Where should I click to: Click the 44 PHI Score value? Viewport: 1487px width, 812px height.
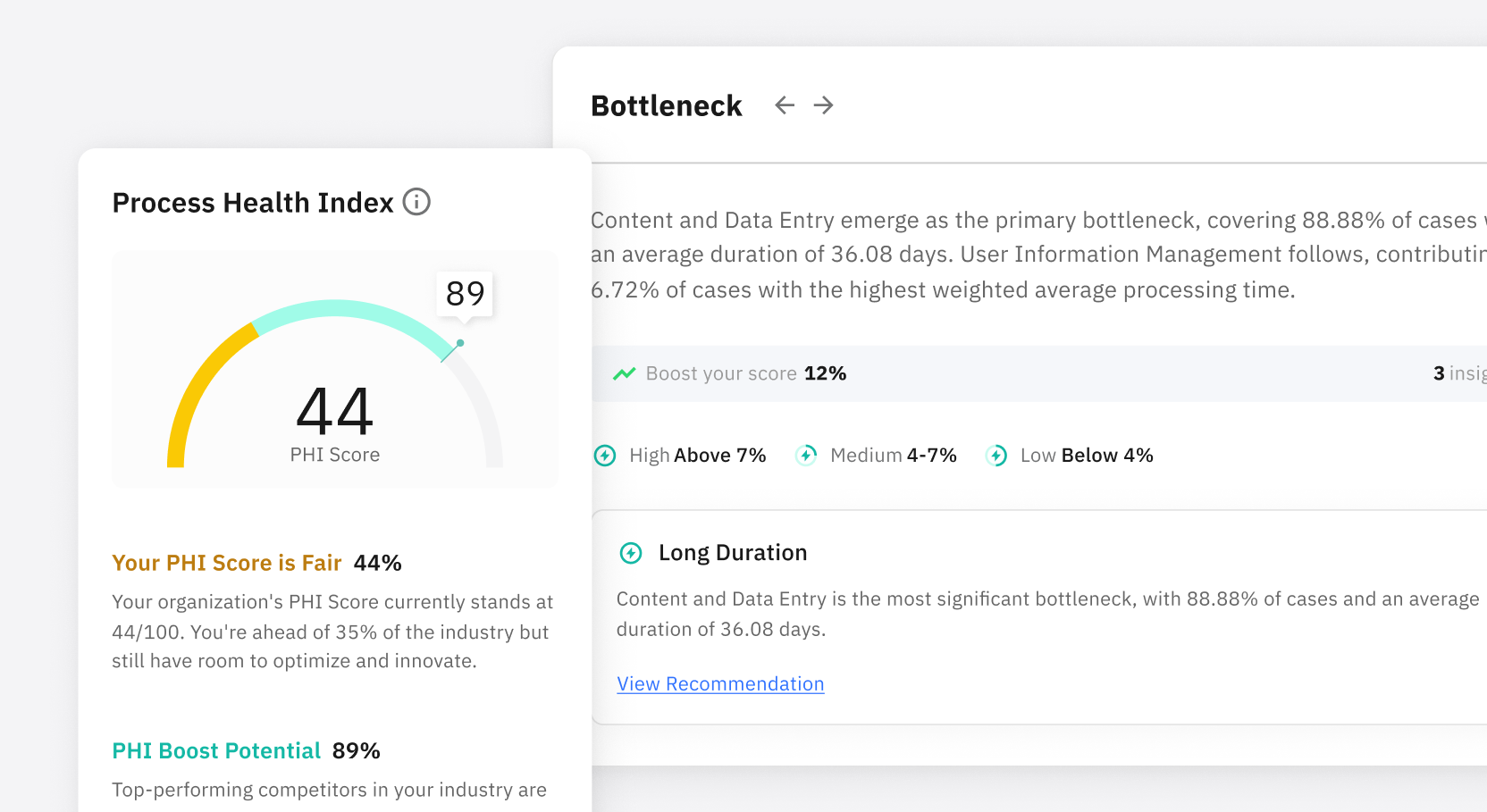pos(335,411)
